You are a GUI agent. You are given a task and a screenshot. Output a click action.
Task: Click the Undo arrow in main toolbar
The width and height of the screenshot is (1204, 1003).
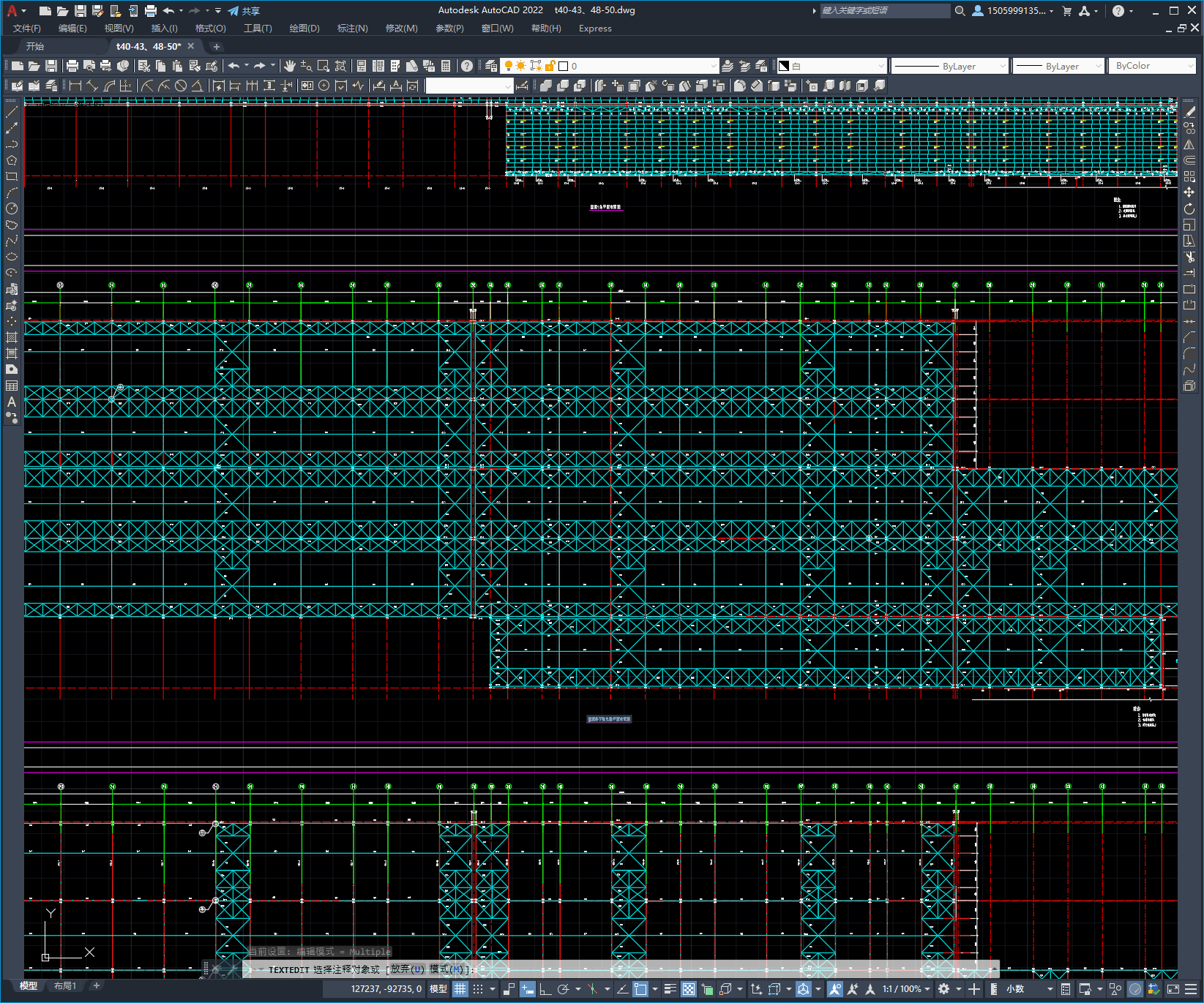(233, 66)
